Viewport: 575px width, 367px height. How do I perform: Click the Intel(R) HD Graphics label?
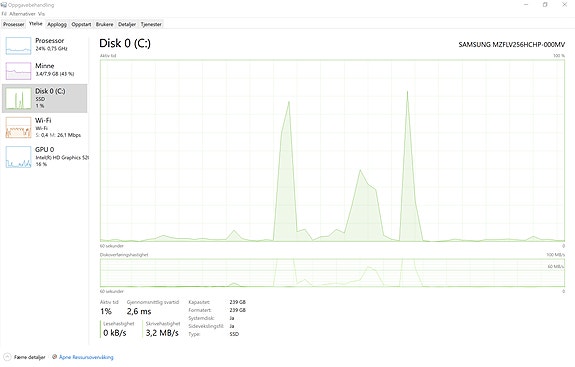[x=62, y=158]
